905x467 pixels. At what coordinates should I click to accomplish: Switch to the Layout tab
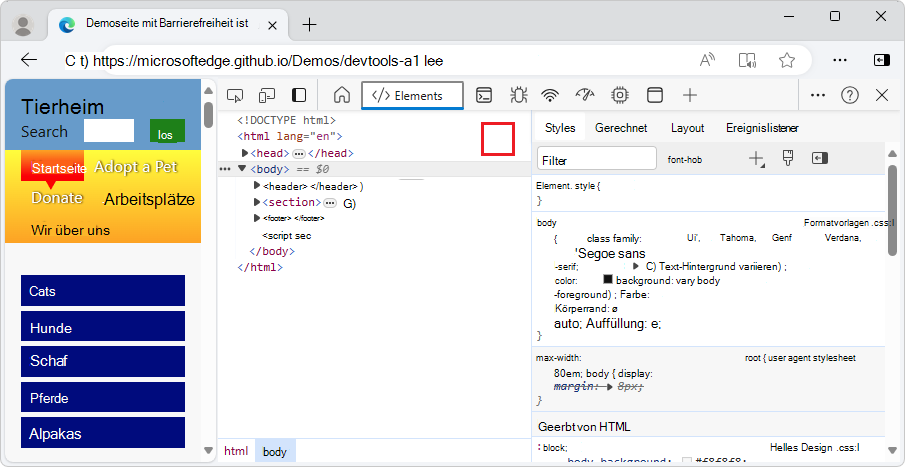tap(687, 128)
